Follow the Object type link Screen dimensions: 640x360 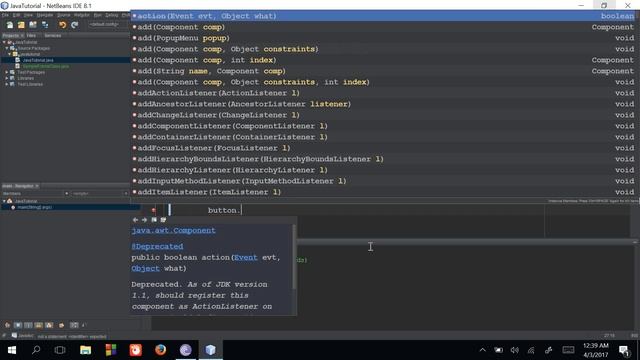point(145,269)
